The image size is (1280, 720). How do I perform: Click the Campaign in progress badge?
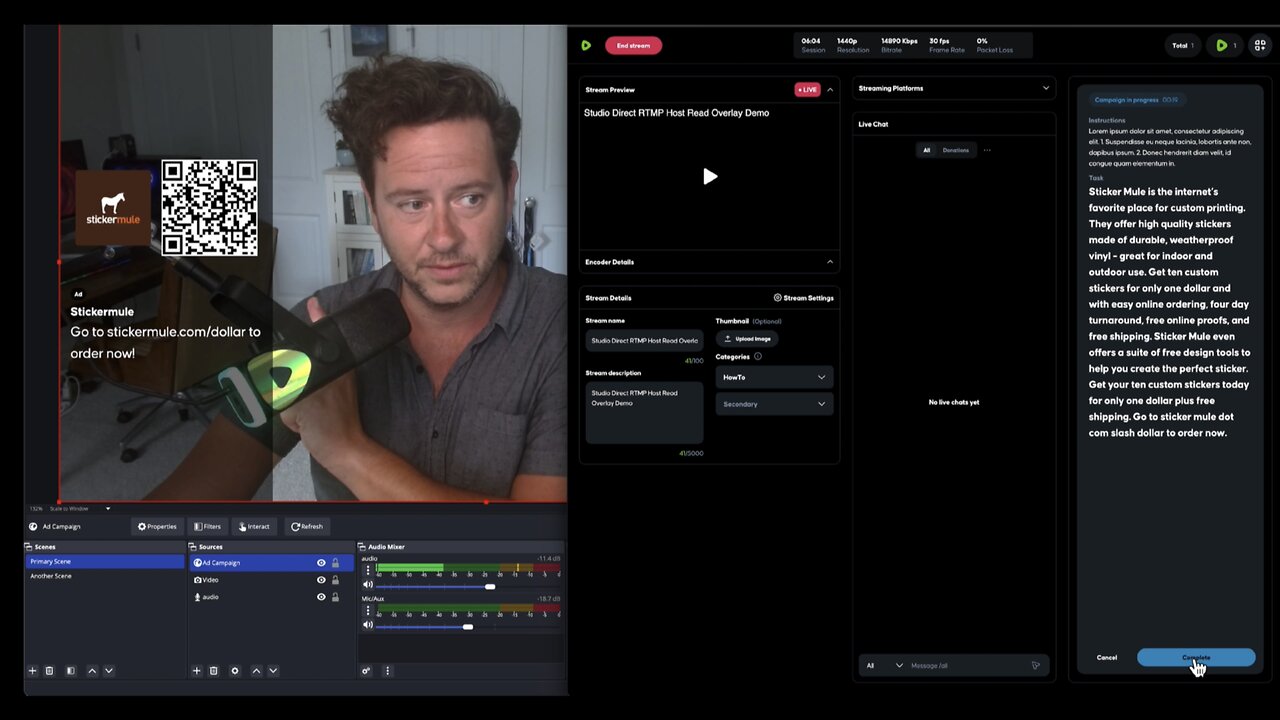pos(1136,100)
